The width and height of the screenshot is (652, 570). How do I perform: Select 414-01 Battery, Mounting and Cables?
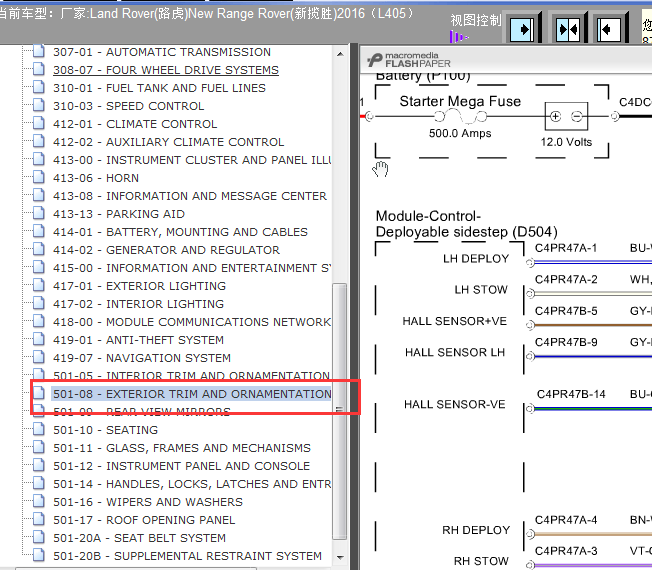(x=180, y=232)
